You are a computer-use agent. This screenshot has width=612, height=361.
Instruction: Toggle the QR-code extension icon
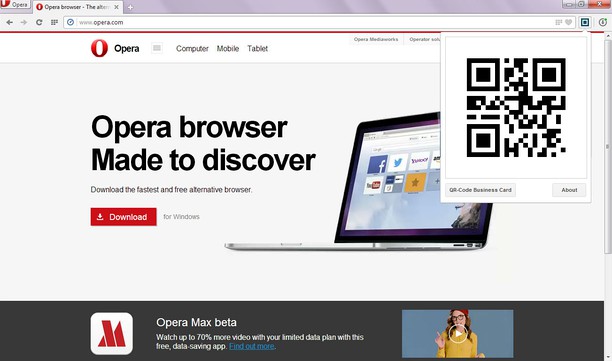(585, 22)
